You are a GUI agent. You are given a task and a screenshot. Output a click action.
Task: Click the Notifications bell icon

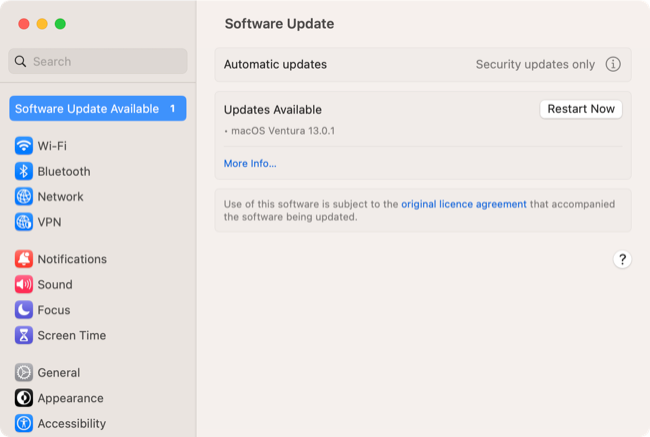click(x=24, y=259)
